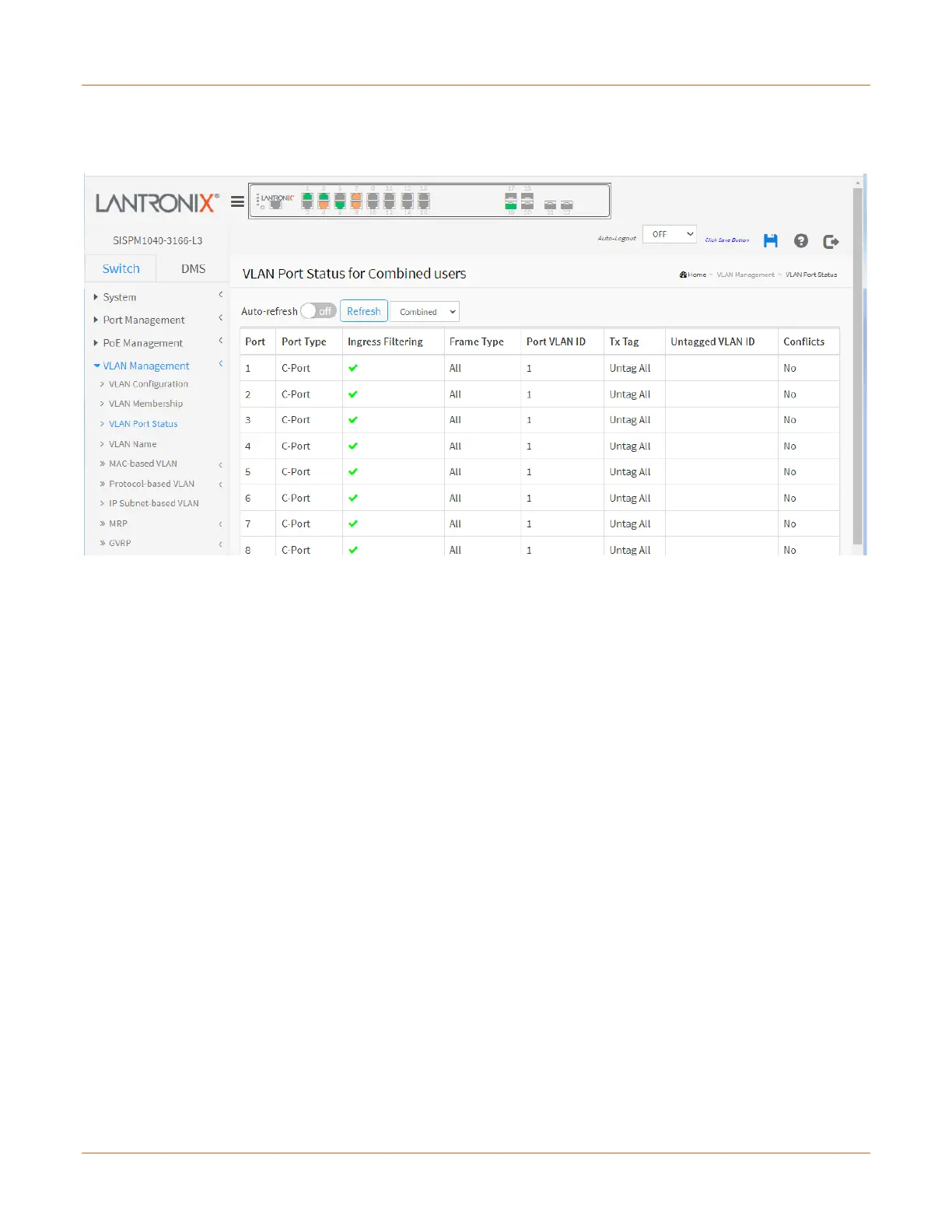Click the green check in port 1 row
The height and width of the screenshot is (1232, 952).
[353, 368]
